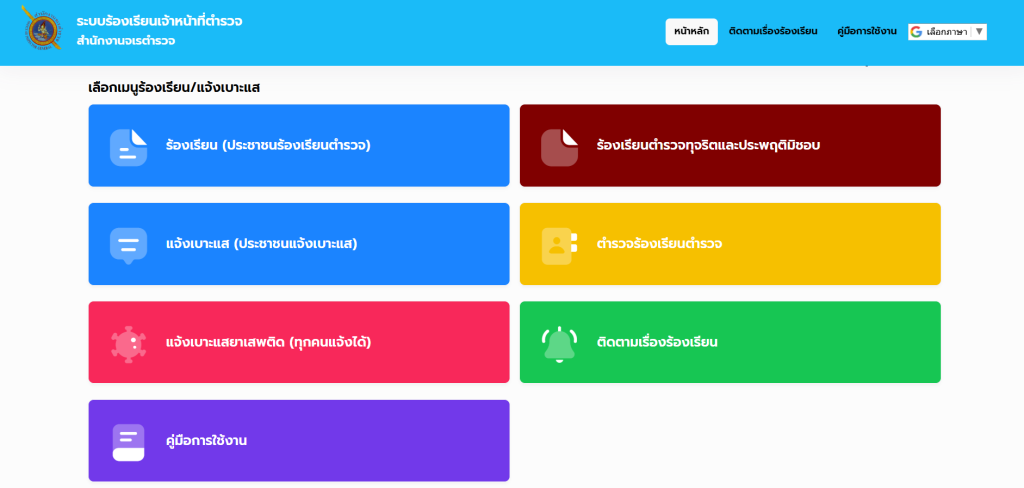This screenshot has height=488, width=1024.
Task: Open the เลือกภาษา language dropdown
Action: 946,32
